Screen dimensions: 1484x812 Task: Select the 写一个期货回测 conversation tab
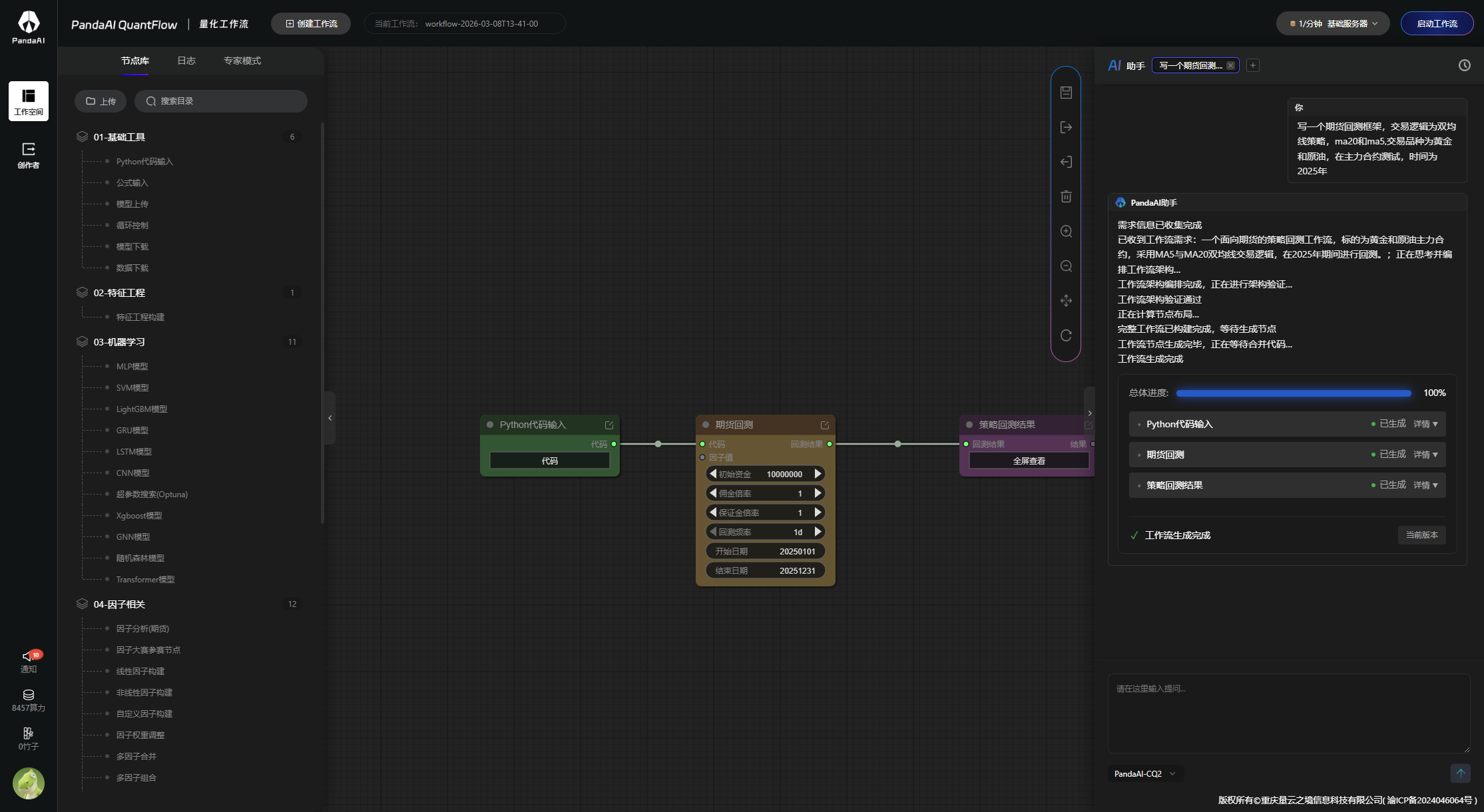[x=1190, y=65]
